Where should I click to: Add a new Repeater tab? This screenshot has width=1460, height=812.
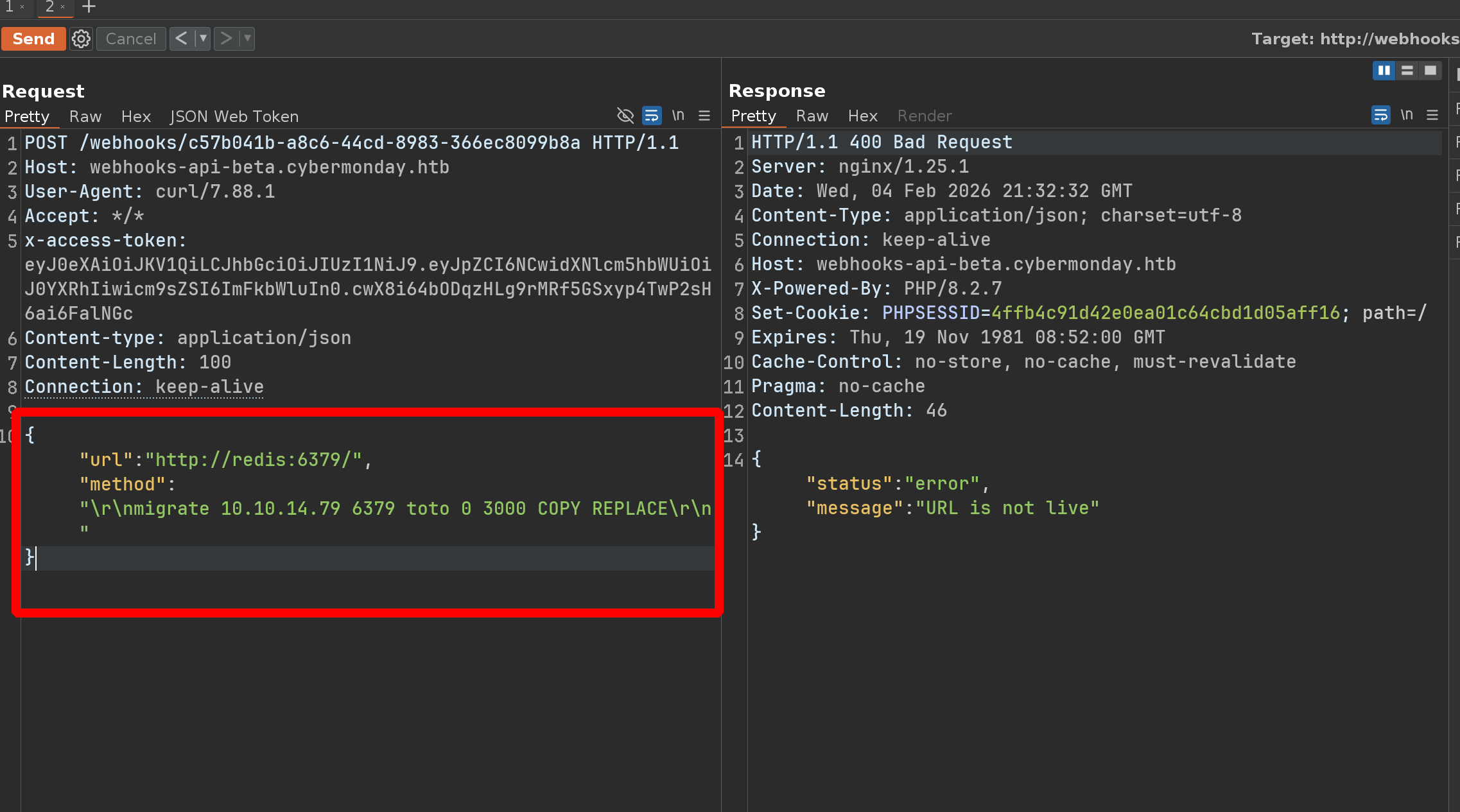(x=89, y=7)
